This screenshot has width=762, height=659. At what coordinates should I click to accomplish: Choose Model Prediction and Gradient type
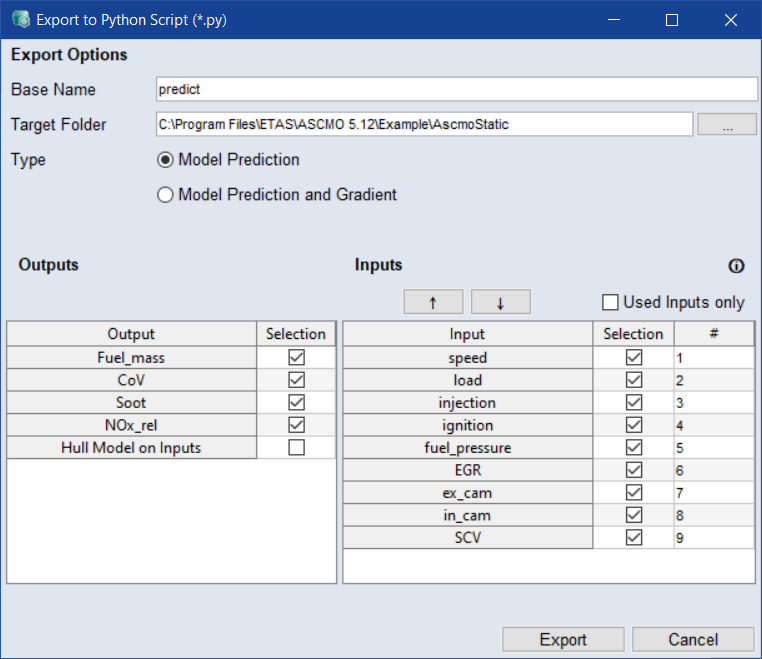[166, 196]
